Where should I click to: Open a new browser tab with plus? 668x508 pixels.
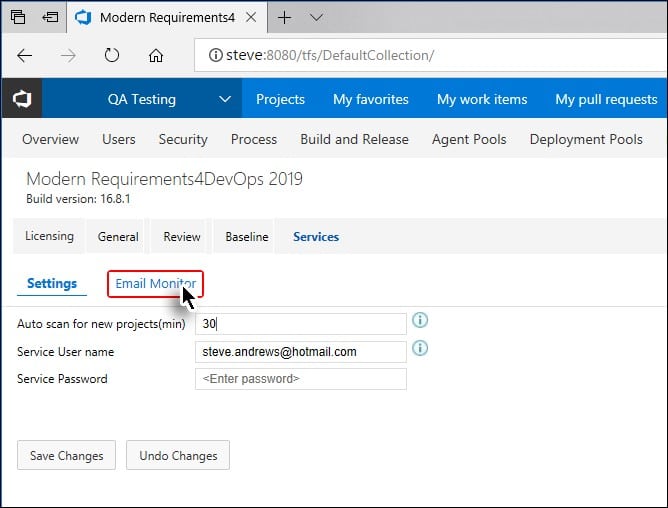pyautogui.click(x=284, y=17)
